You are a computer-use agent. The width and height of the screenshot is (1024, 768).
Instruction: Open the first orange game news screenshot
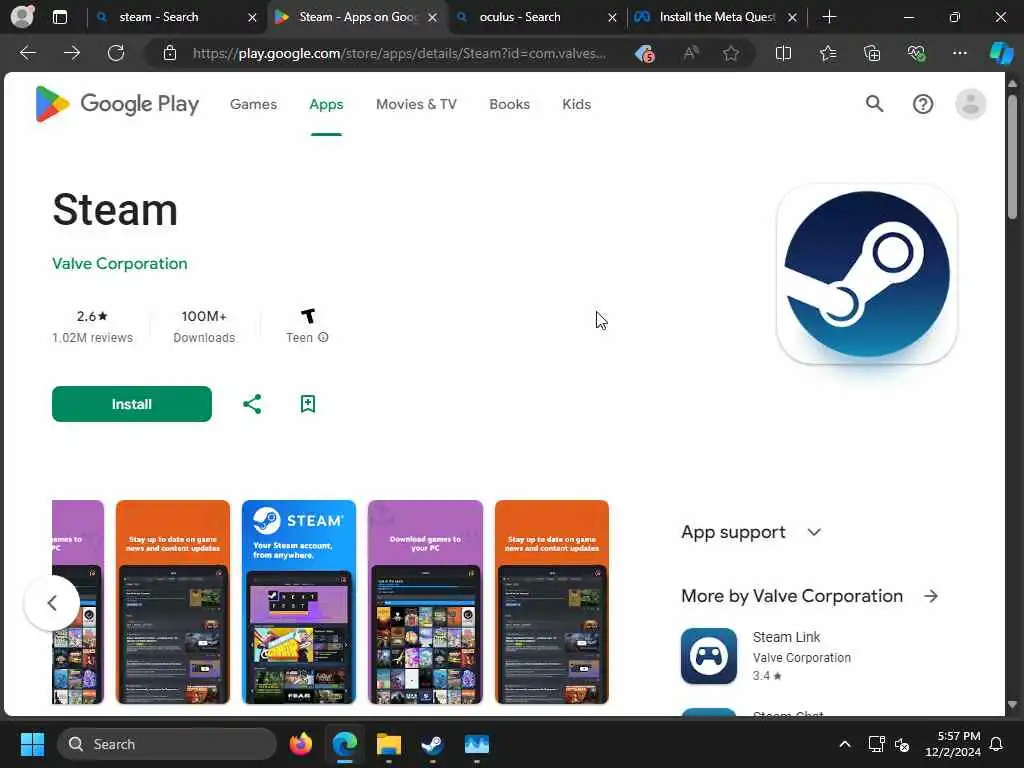pos(172,602)
